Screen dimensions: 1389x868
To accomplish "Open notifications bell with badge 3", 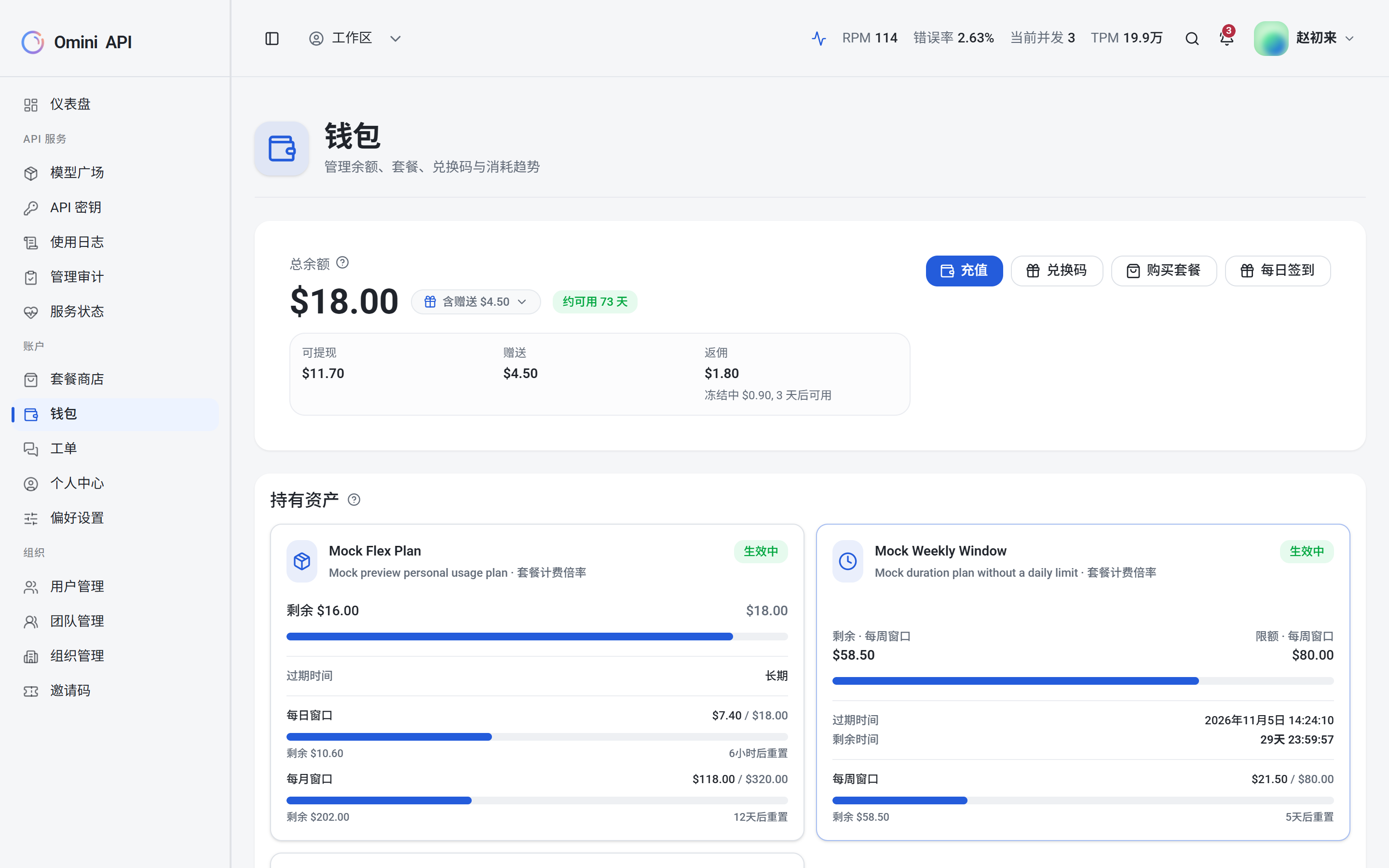I will pyautogui.click(x=1226, y=39).
